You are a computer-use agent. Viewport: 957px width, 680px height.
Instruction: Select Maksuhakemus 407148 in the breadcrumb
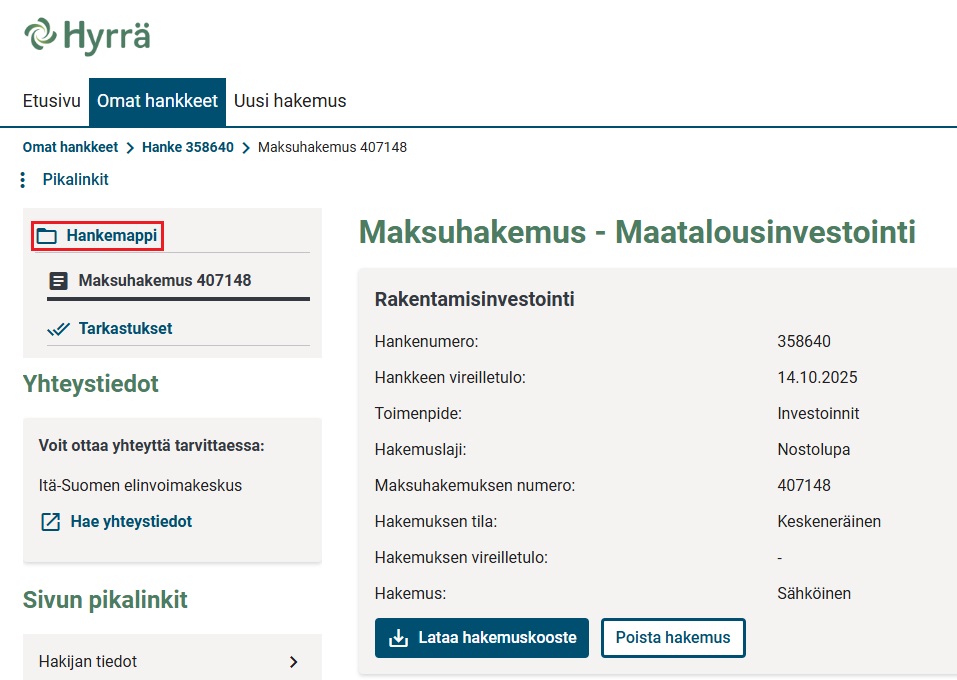click(333, 147)
